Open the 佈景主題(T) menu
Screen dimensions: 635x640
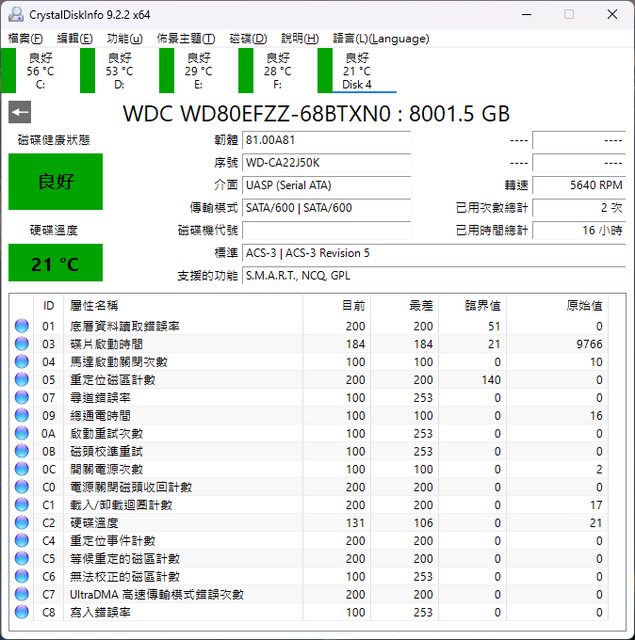(186, 38)
